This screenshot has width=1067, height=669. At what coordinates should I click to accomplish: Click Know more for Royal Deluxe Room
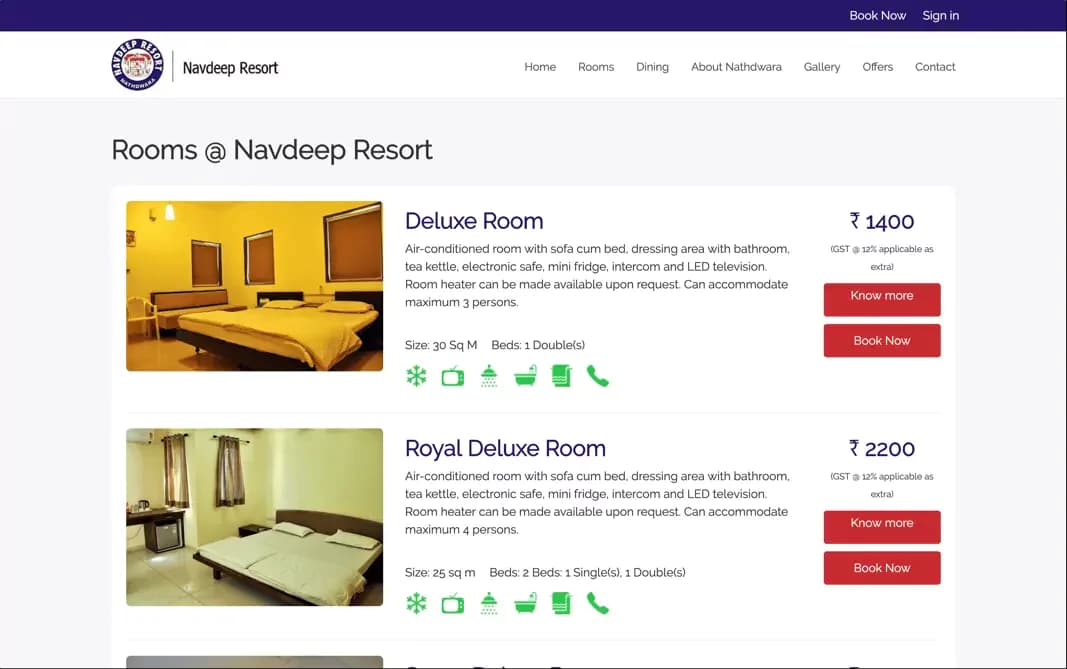(x=882, y=527)
